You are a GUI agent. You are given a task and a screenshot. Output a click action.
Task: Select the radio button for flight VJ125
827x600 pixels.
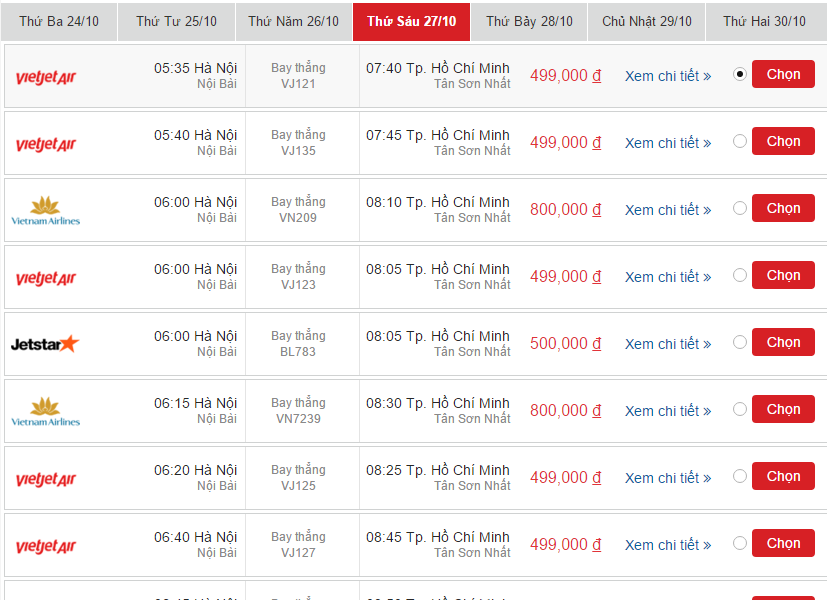[x=740, y=476]
